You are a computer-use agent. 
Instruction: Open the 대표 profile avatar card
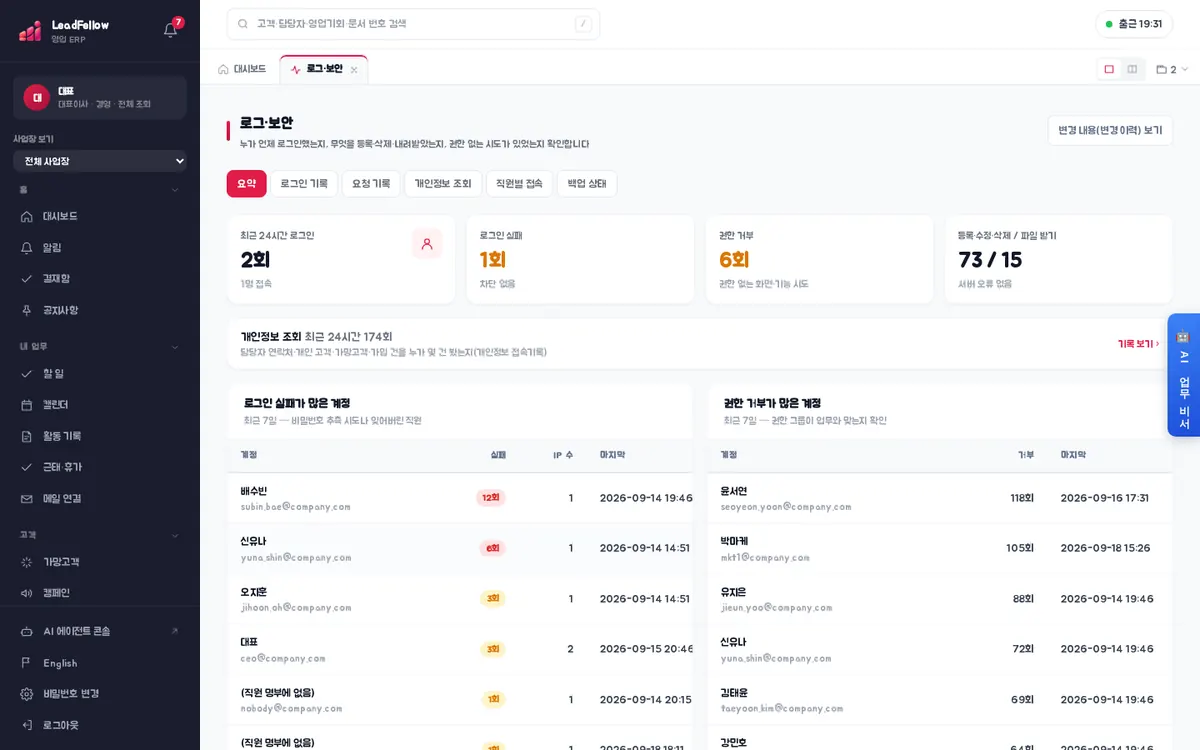[x=100, y=98]
